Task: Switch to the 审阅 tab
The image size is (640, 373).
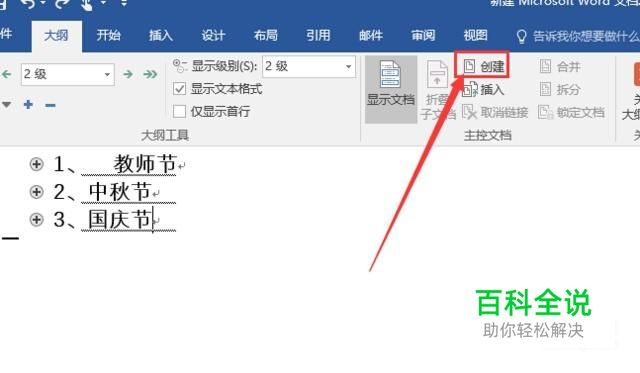Action: [423, 36]
